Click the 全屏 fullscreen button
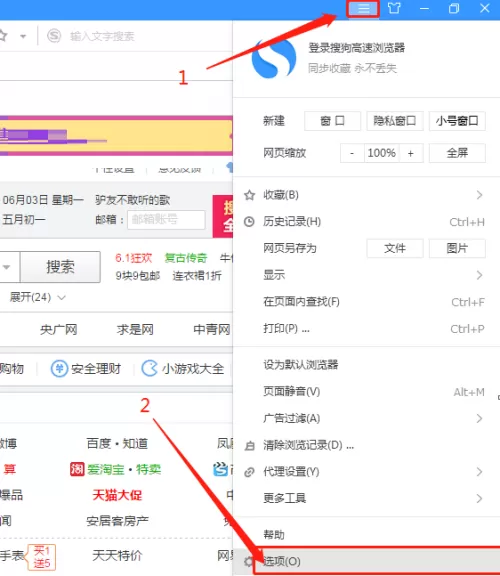This screenshot has width=500, height=576. tap(457, 153)
